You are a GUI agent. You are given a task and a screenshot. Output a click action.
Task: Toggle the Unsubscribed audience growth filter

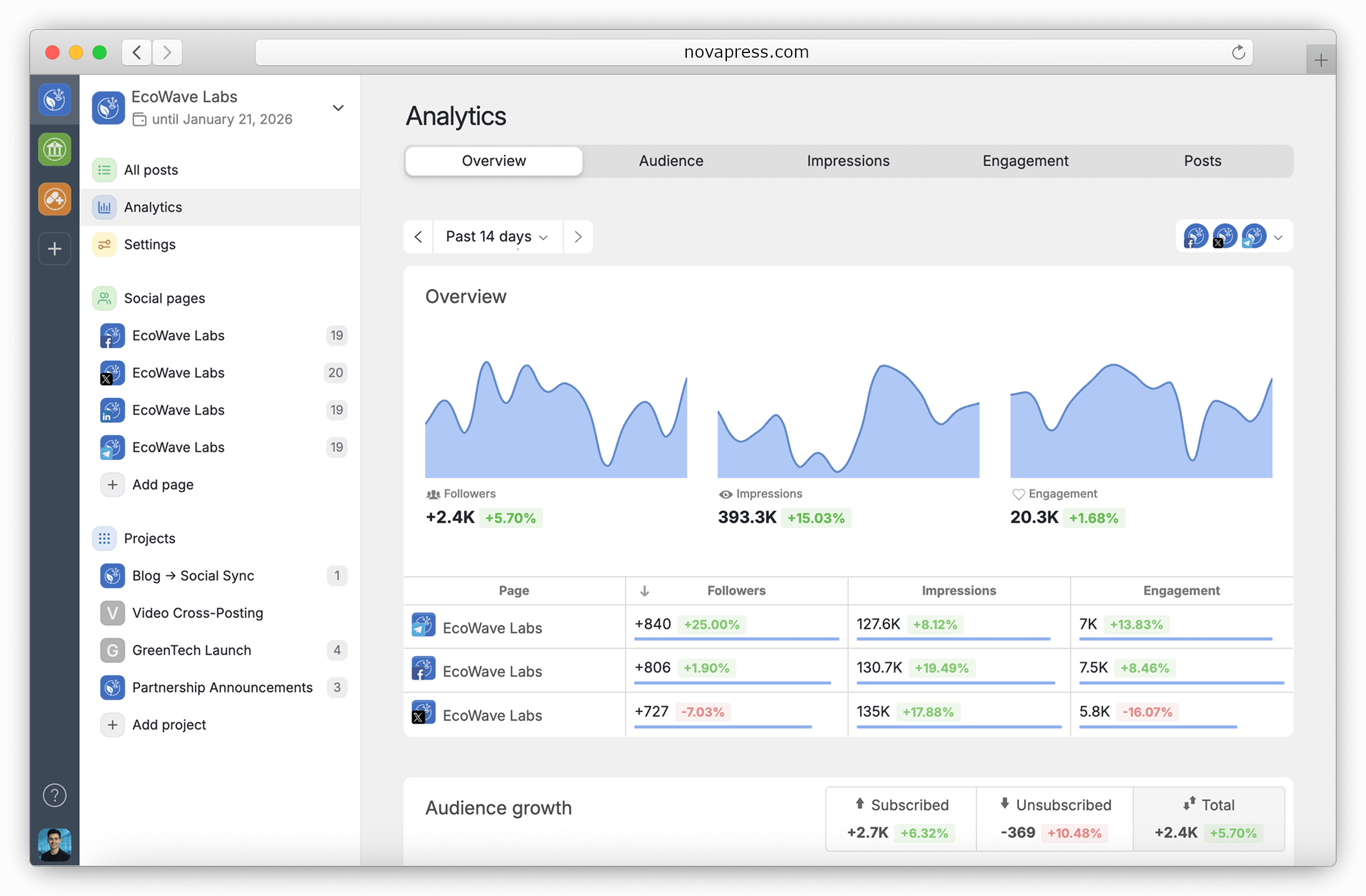(1054, 819)
